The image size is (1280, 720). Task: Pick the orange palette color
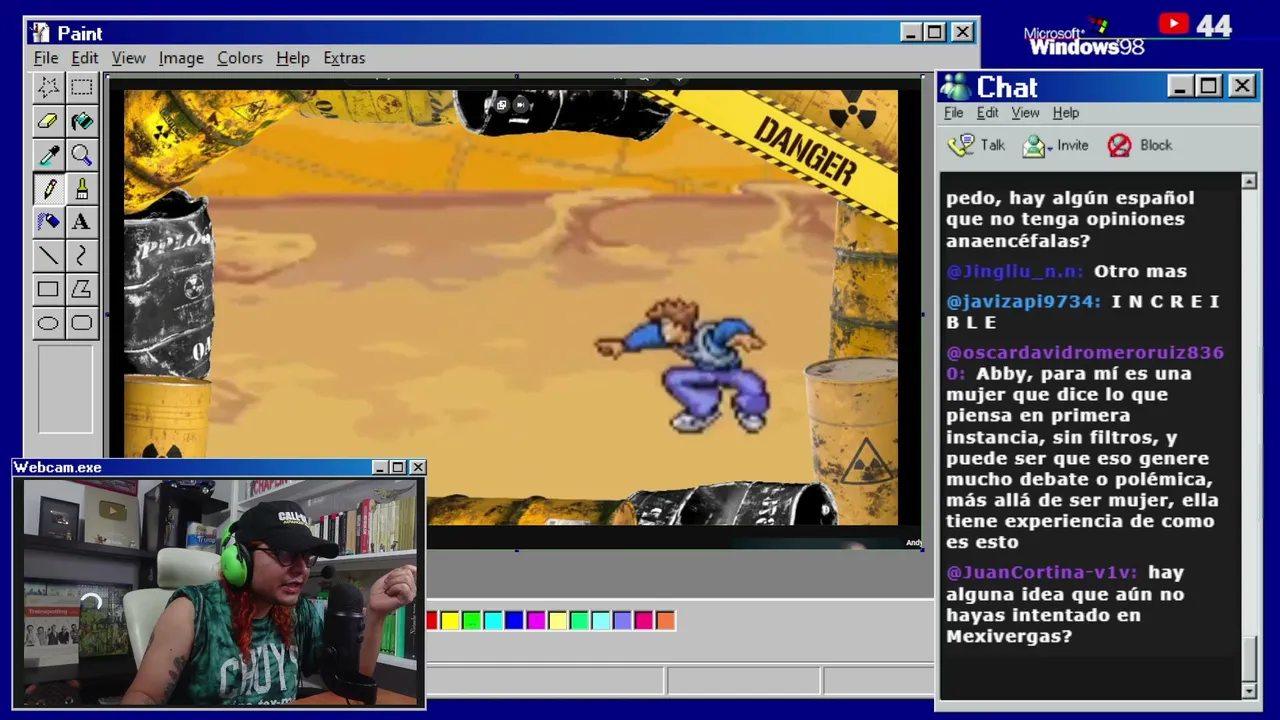point(665,621)
